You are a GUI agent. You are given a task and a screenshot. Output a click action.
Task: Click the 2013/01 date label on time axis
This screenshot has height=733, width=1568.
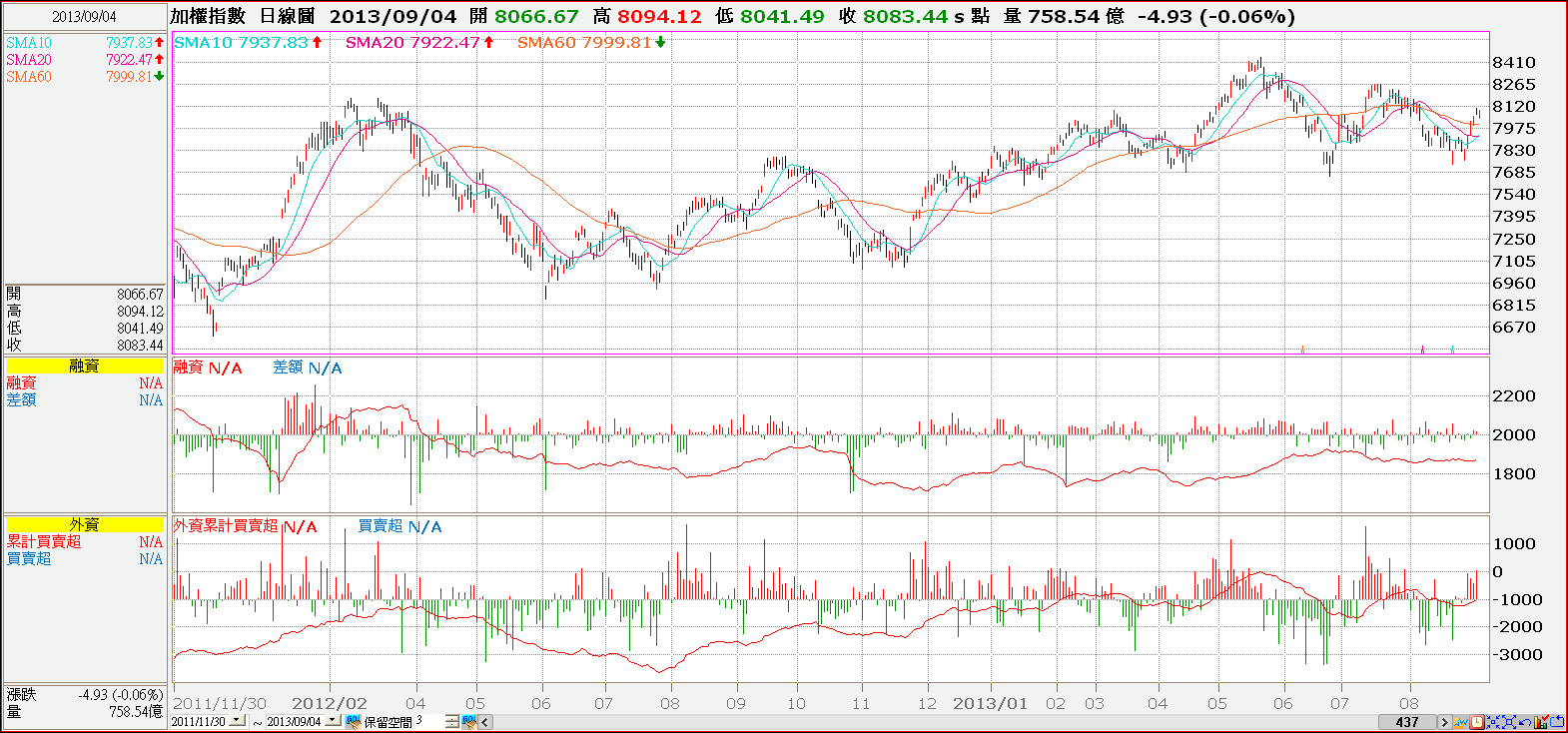tap(991, 703)
